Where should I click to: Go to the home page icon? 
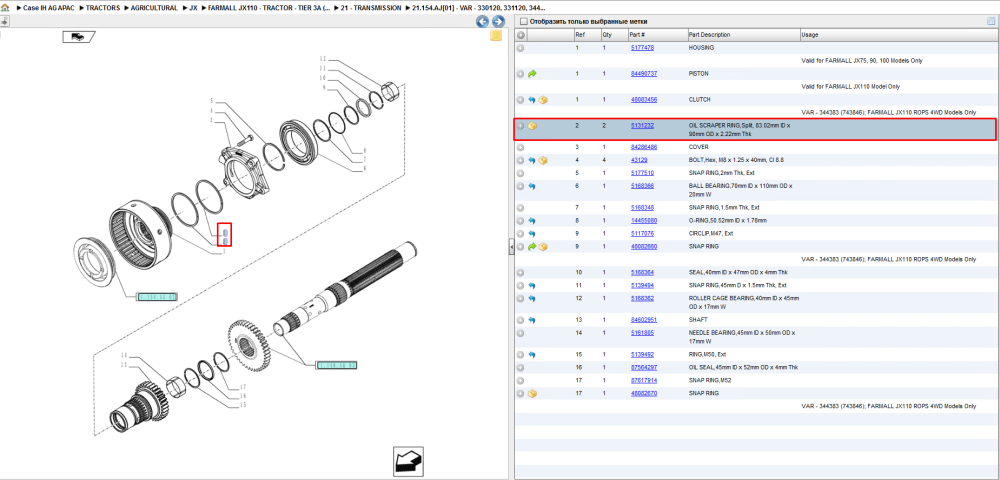click(5, 8)
